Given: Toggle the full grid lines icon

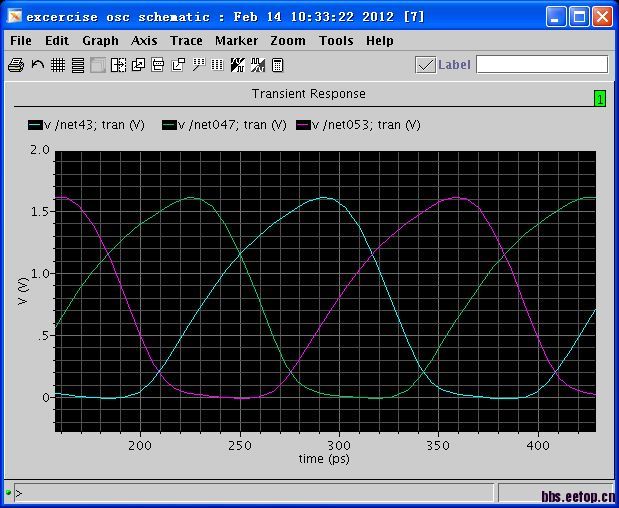Looking at the screenshot, I should point(57,65).
